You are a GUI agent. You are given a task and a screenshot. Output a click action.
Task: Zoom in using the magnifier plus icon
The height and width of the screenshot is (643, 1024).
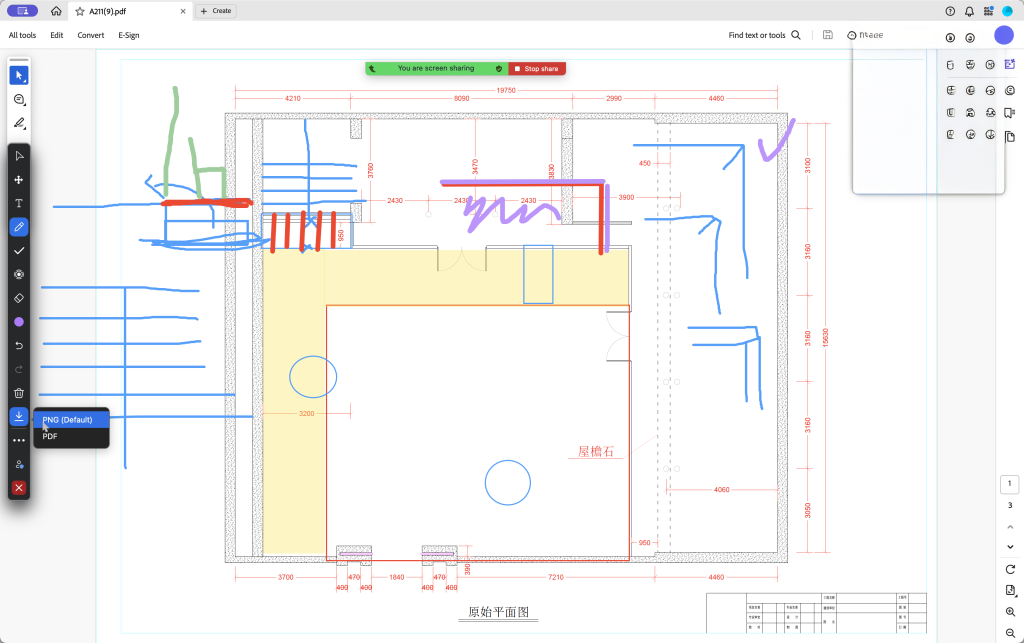coord(1010,612)
